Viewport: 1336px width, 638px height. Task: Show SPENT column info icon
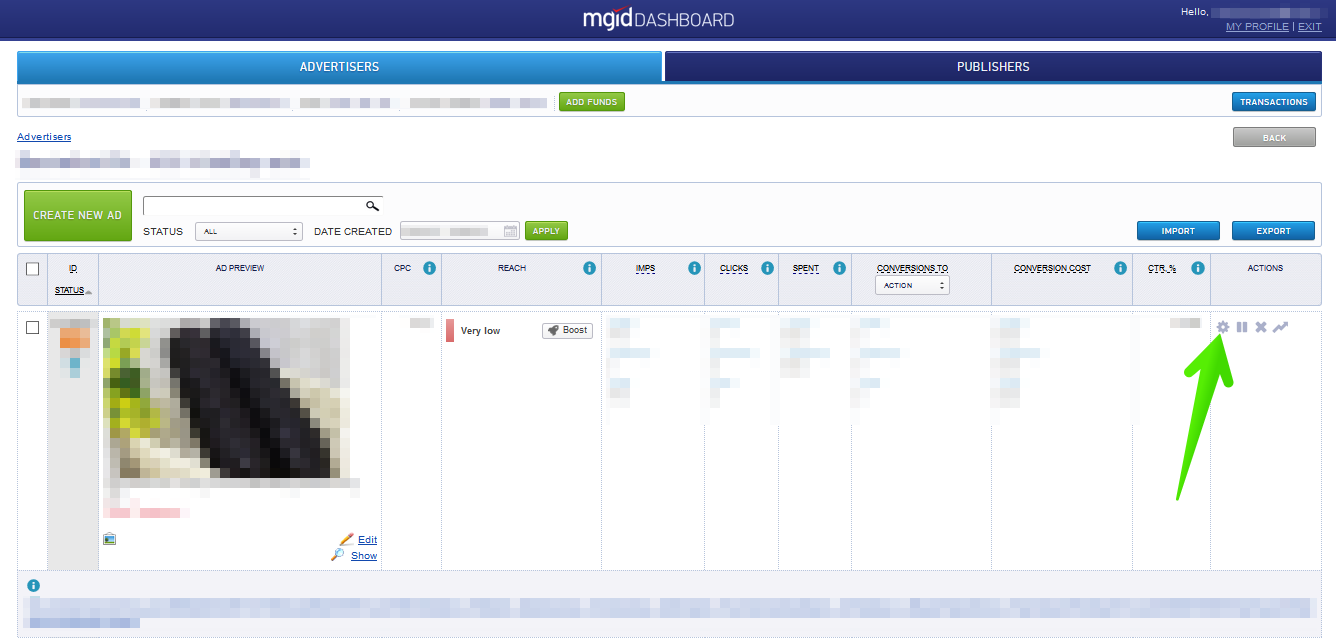839,268
